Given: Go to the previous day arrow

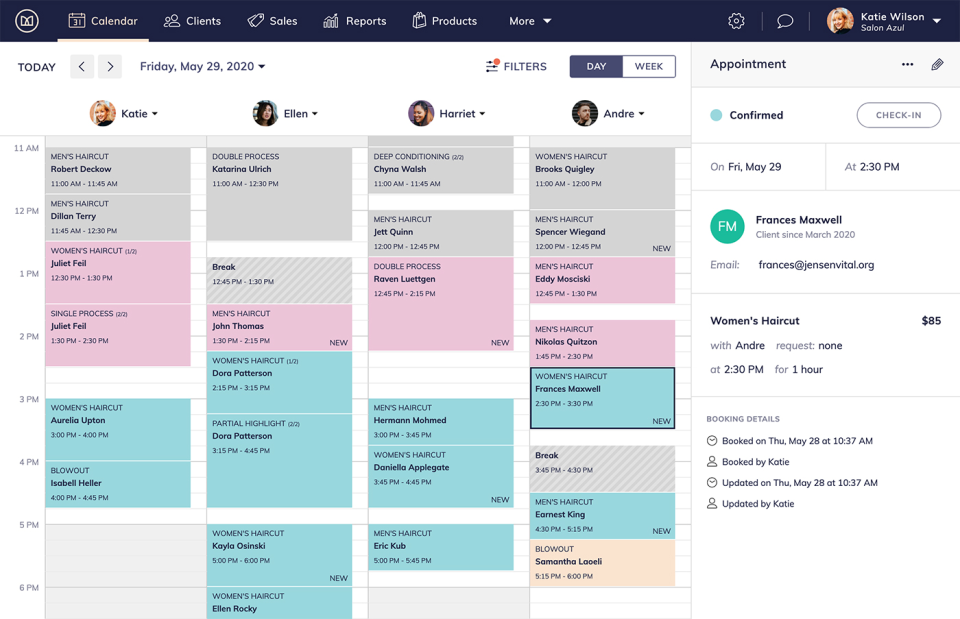Looking at the screenshot, I should click(82, 66).
